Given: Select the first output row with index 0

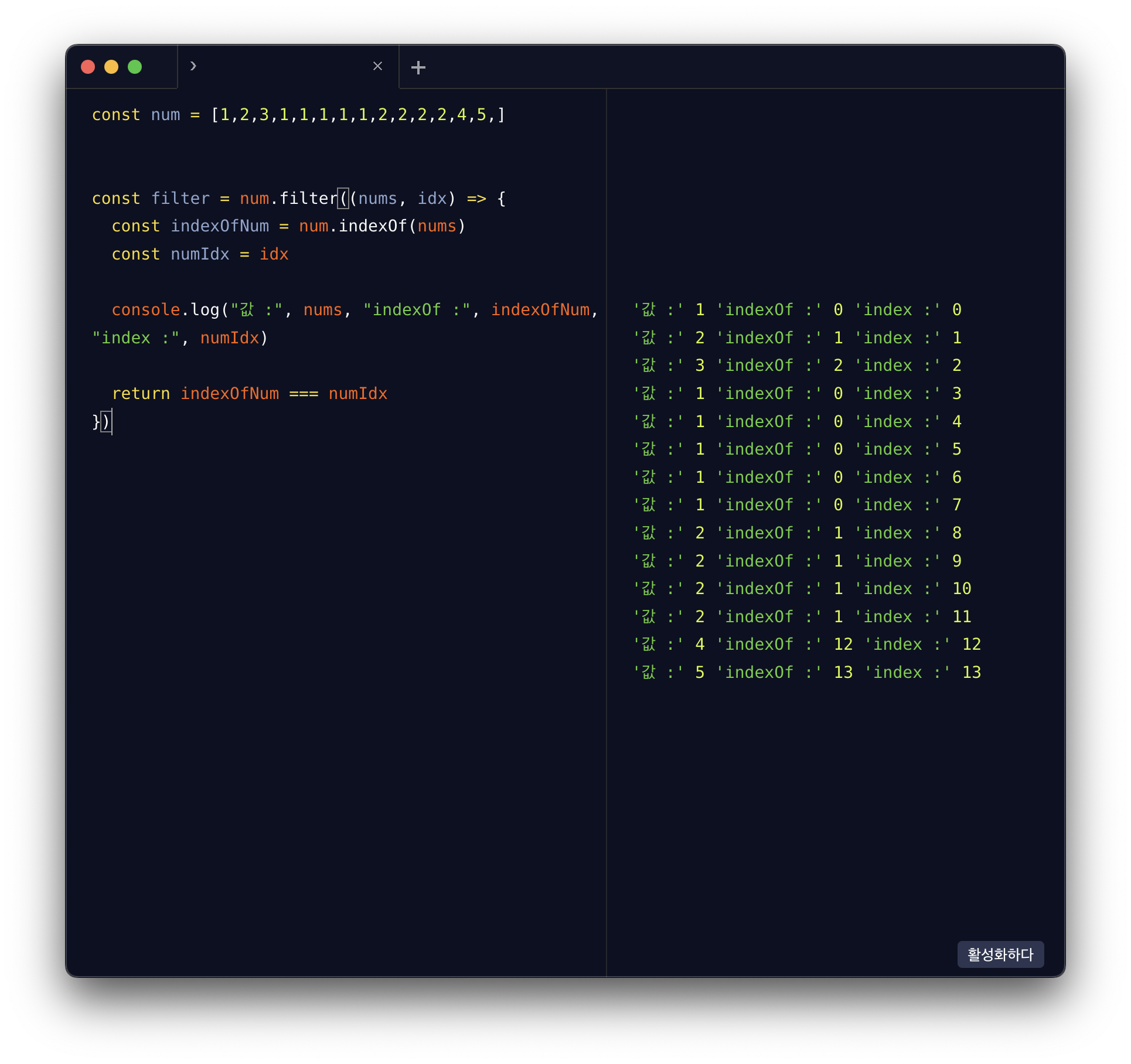Looking at the screenshot, I should 797,310.
